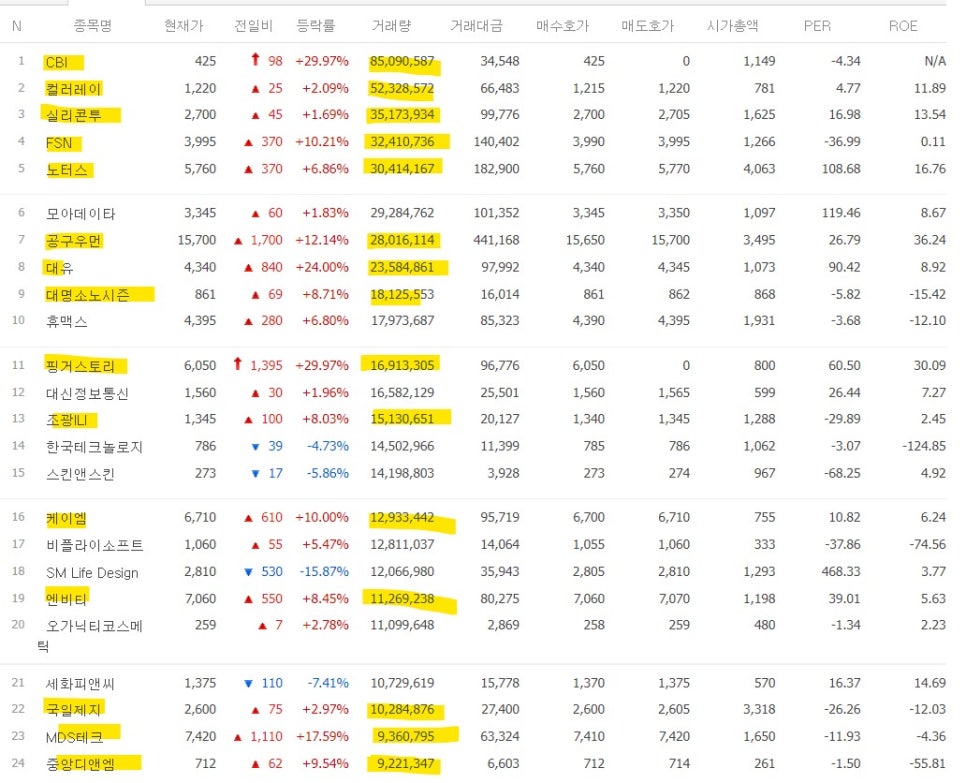This screenshot has width=966, height=783.
Task: Select 대유's change rate +24.00%
Action: [322, 267]
